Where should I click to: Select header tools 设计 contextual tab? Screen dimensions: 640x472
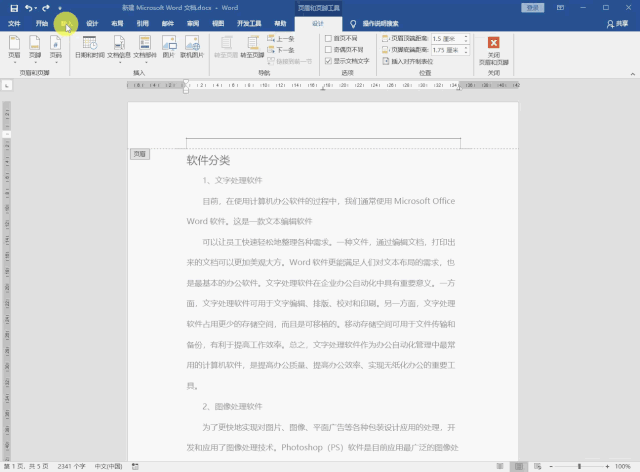(x=318, y=24)
